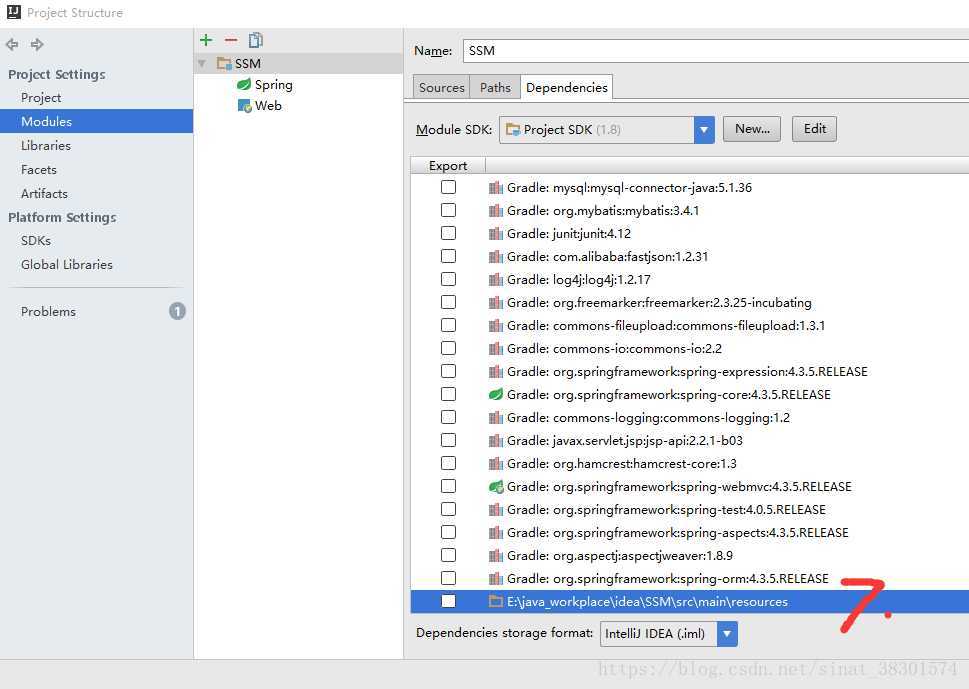Check export box for mysql-connector-java
The image size is (969, 689).
(449, 187)
